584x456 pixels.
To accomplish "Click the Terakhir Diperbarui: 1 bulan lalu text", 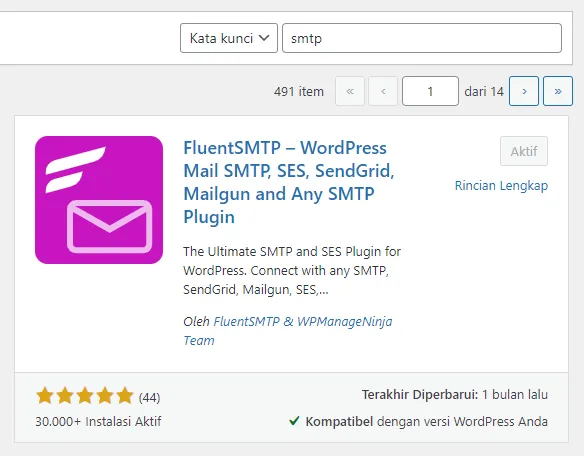I will (x=455, y=395).
